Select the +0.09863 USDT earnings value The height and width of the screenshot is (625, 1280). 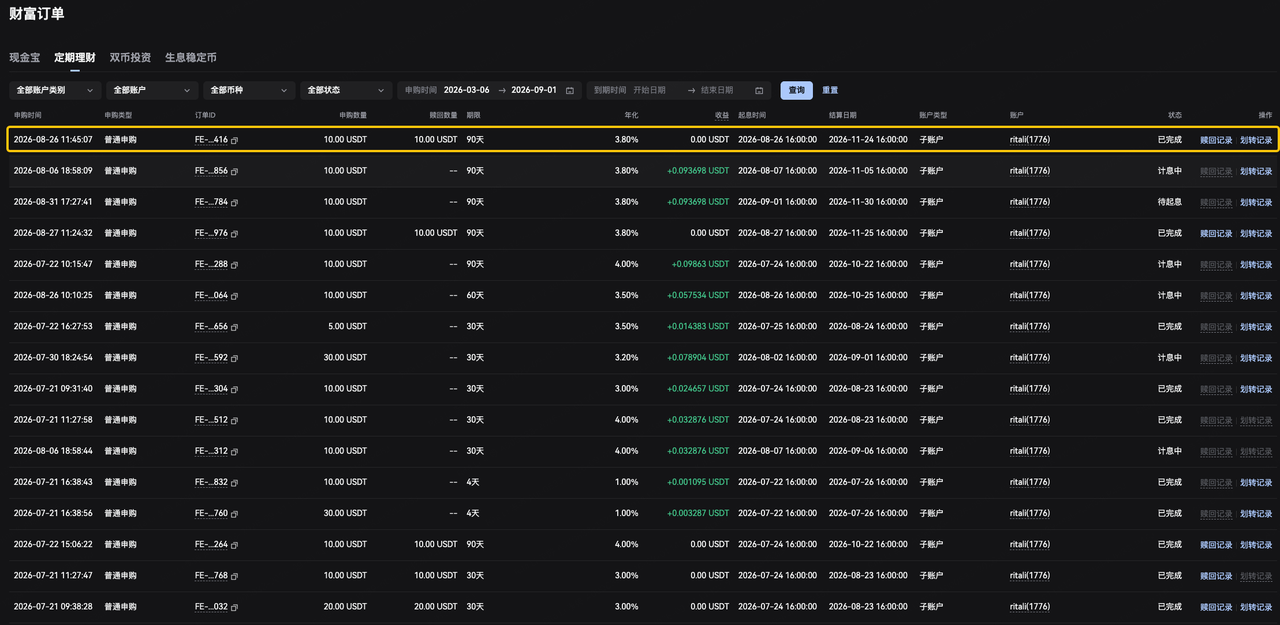700,265
